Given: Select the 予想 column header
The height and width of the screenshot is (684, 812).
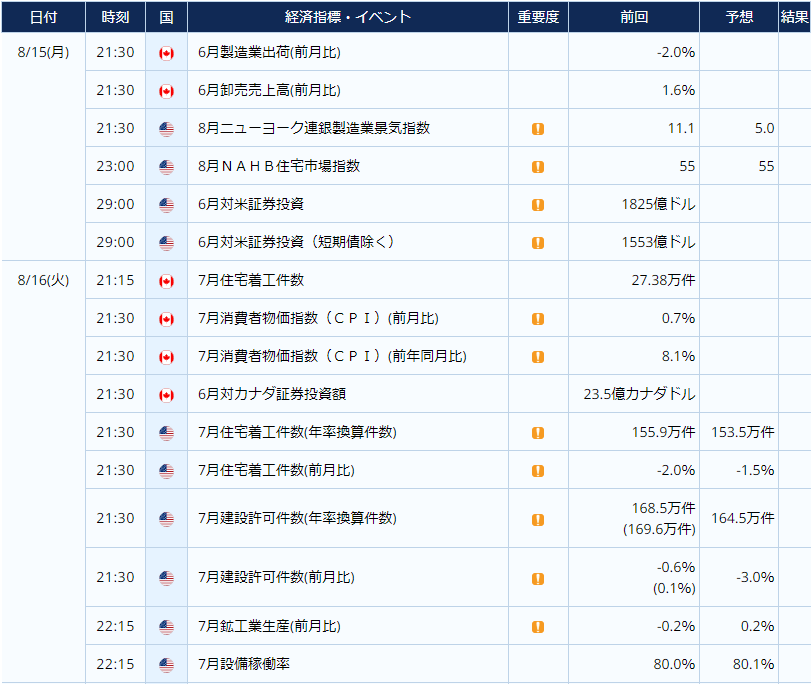Looking at the screenshot, I should coord(739,17).
